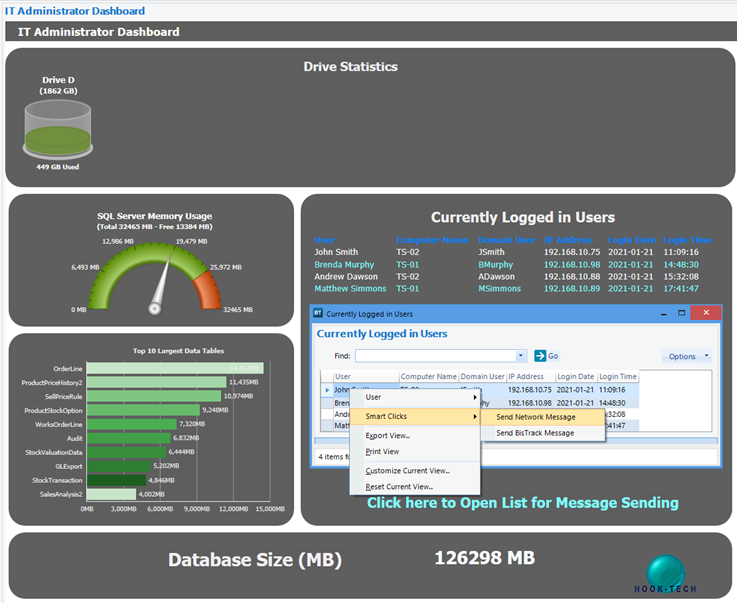Open the Find combo box dropdown arrow
The height and width of the screenshot is (603, 737).
(520, 356)
